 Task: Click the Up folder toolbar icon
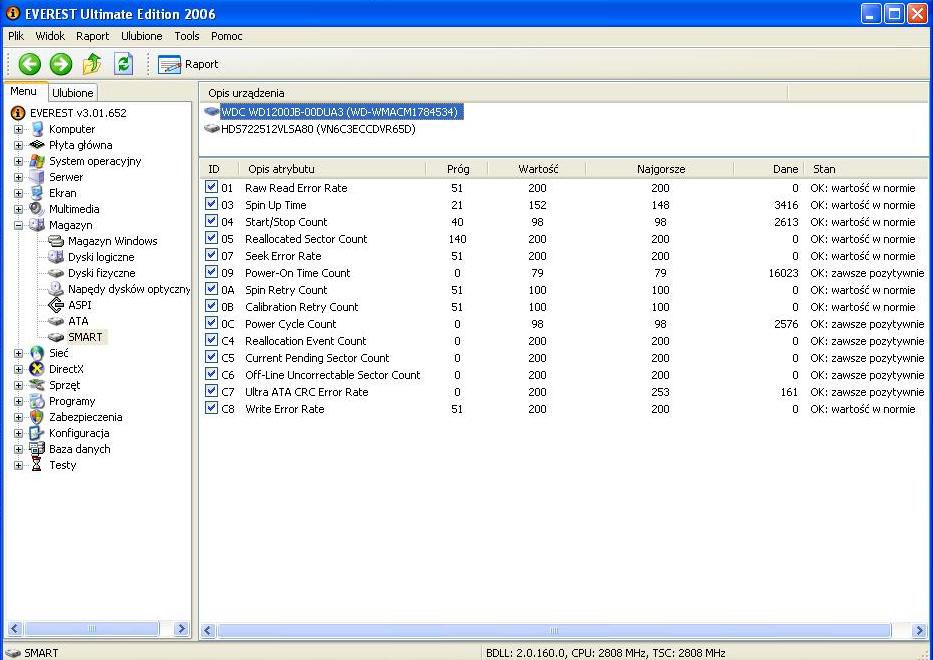tap(92, 64)
